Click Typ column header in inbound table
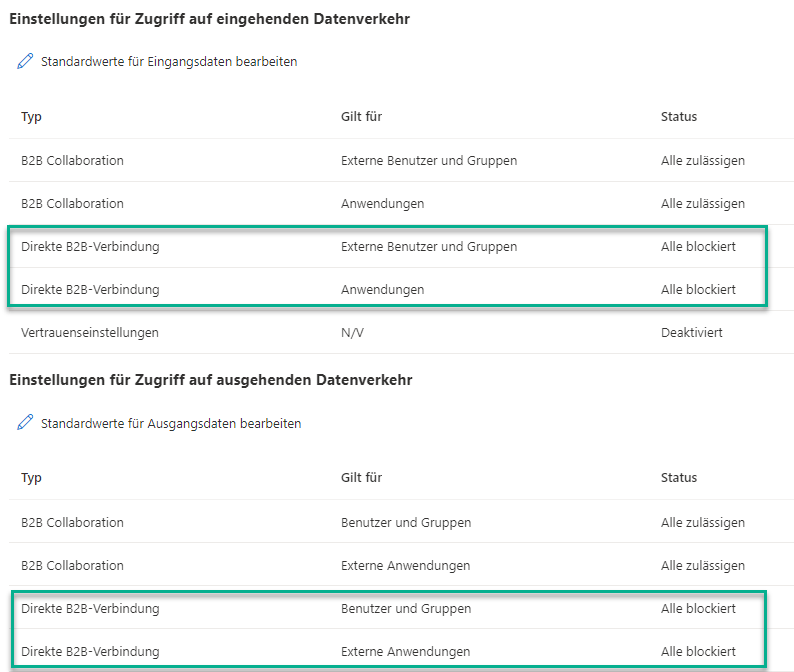Image resolution: width=794 pixels, height=672 pixels. point(31,117)
